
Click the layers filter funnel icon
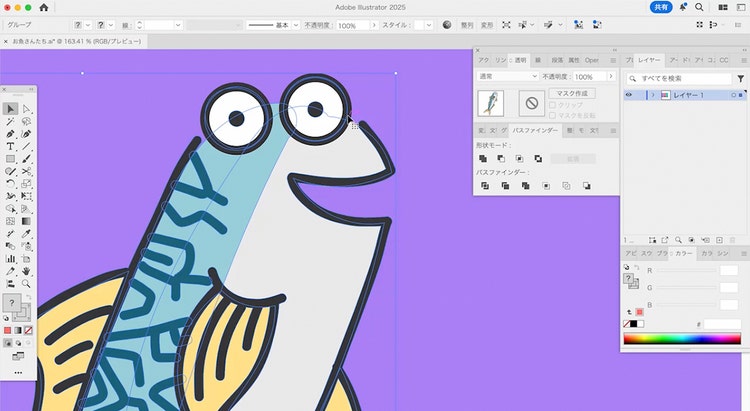[740, 78]
